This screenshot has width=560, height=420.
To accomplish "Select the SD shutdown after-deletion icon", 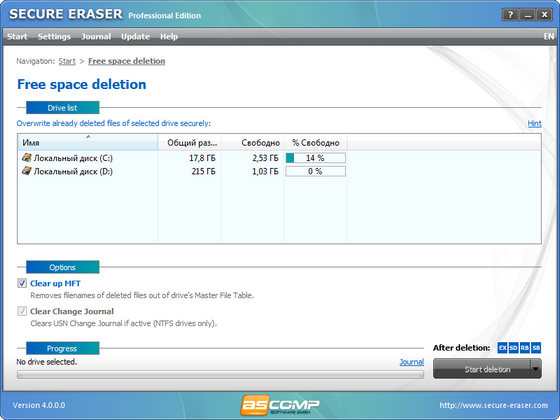I will coord(513,348).
